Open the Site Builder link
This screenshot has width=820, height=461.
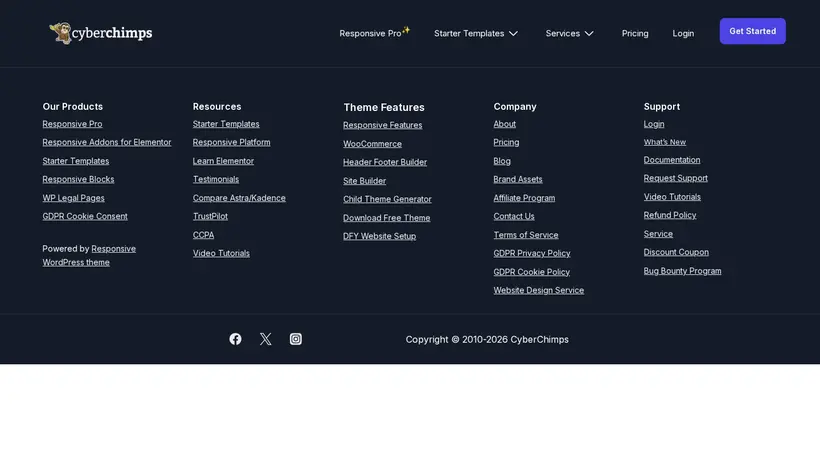[x=365, y=181]
